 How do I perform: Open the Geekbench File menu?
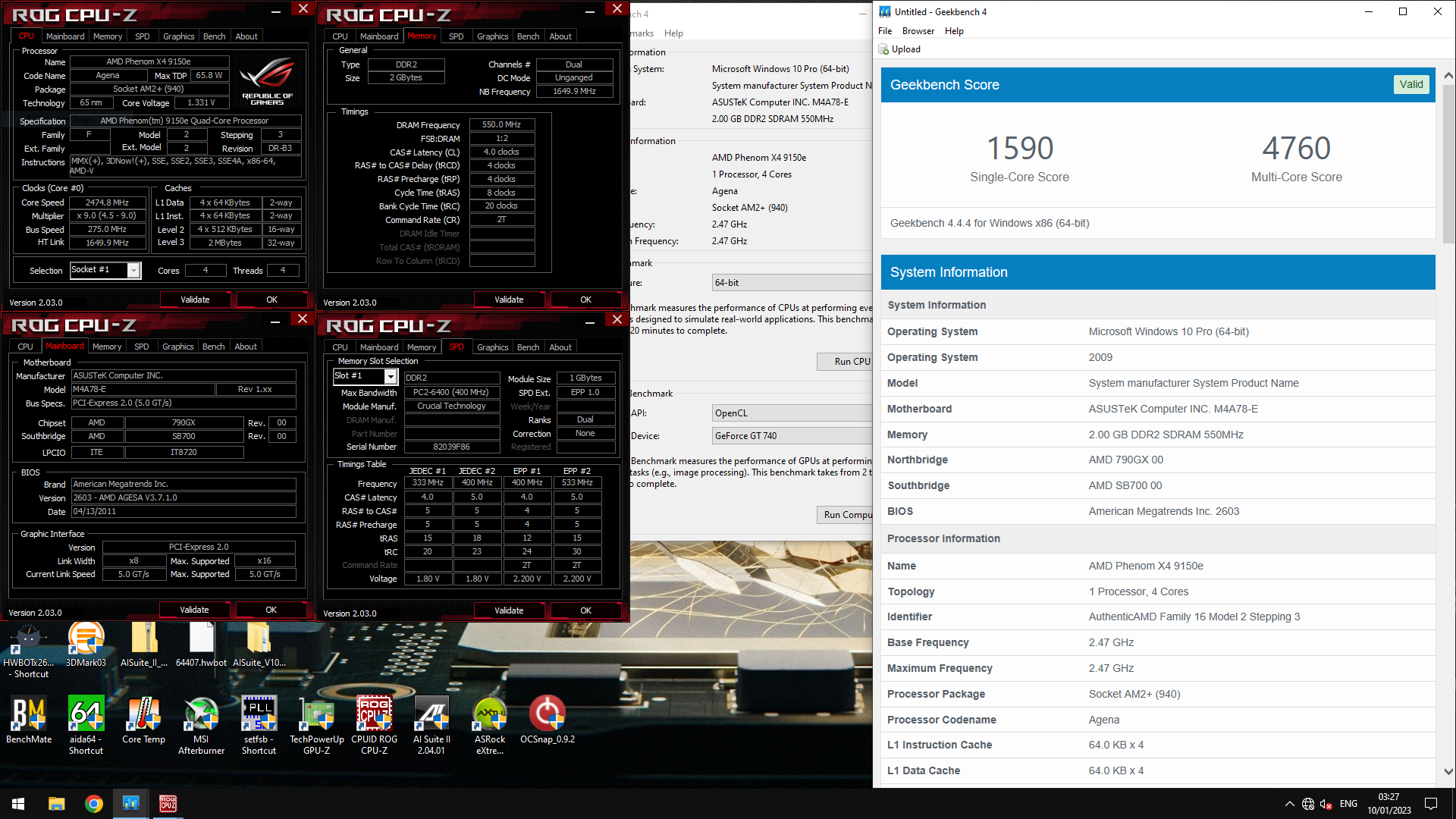pos(885,31)
